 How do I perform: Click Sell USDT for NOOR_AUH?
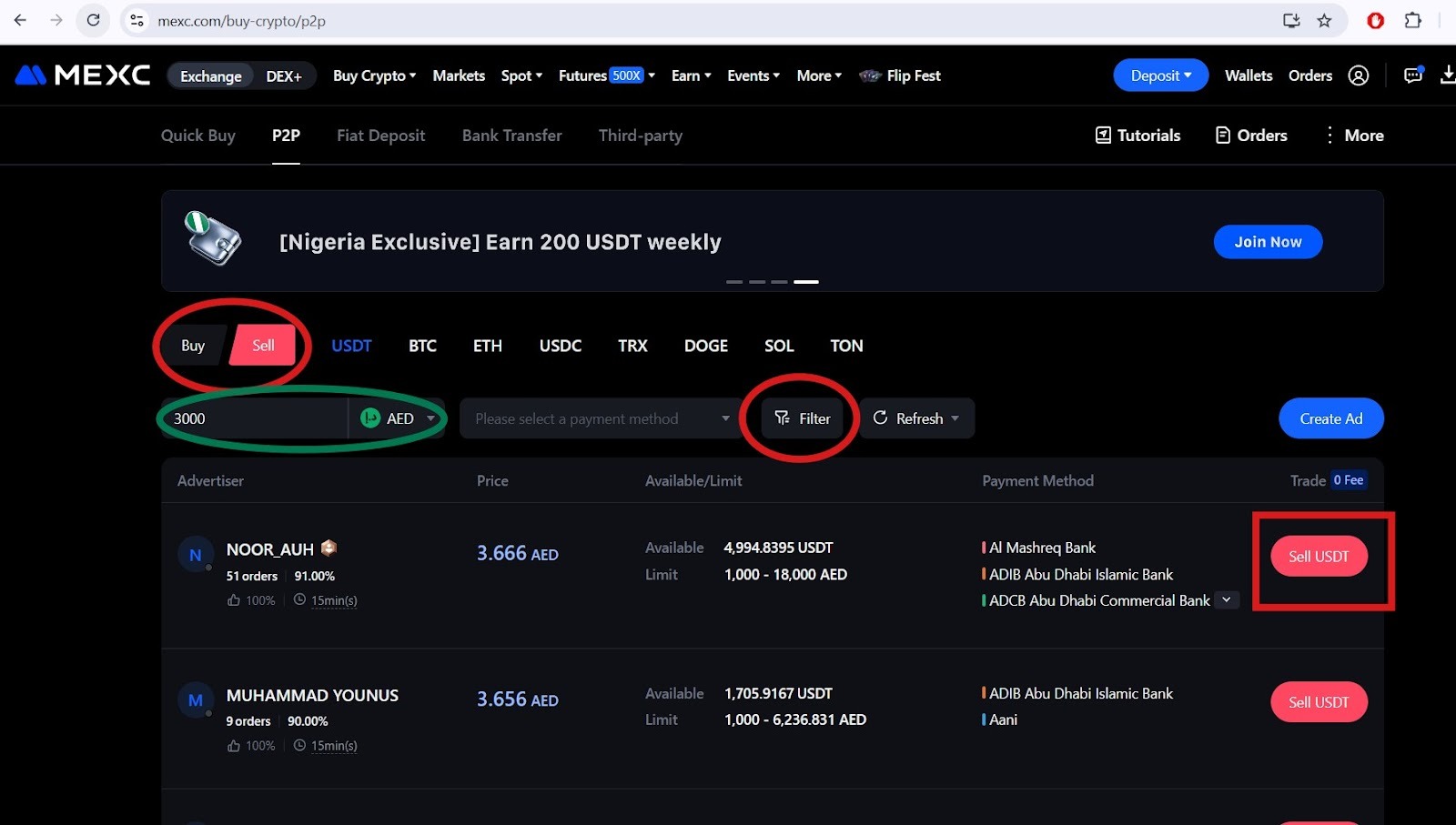tap(1318, 557)
